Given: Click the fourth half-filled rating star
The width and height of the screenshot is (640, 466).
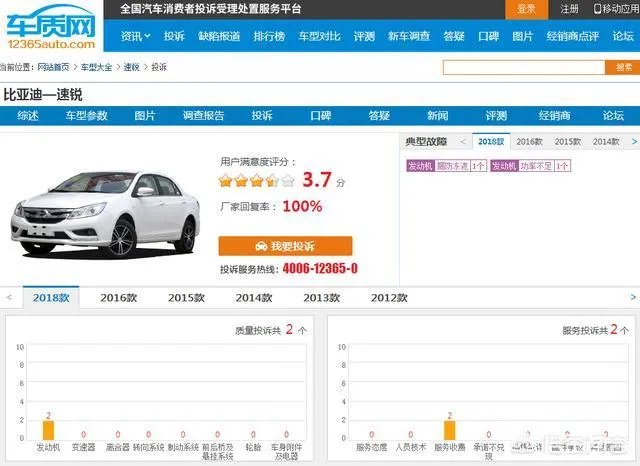Looking at the screenshot, I should (x=272, y=180).
